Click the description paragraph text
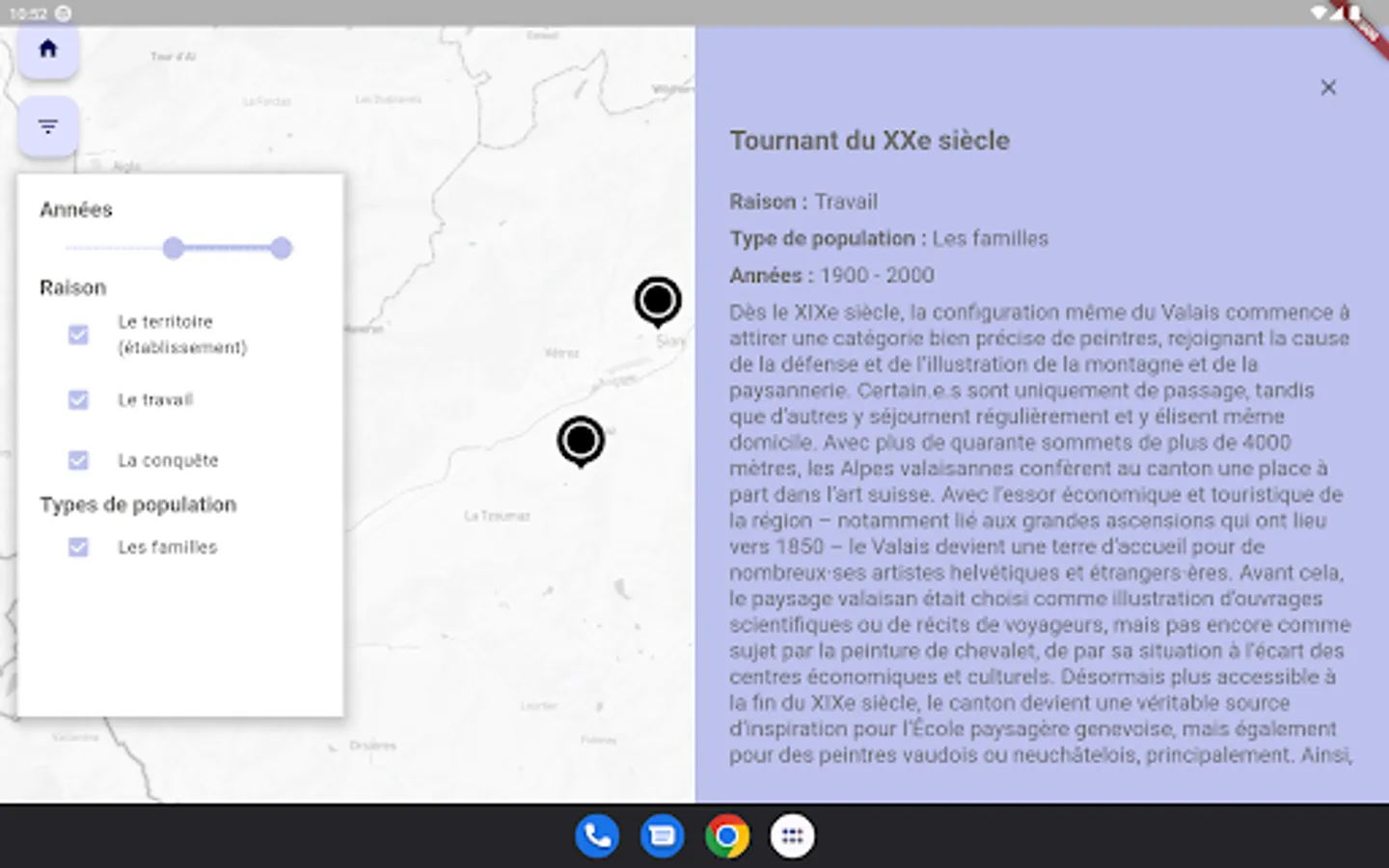The width and height of the screenshot is (1389, 868). (x=1040, y=533)
